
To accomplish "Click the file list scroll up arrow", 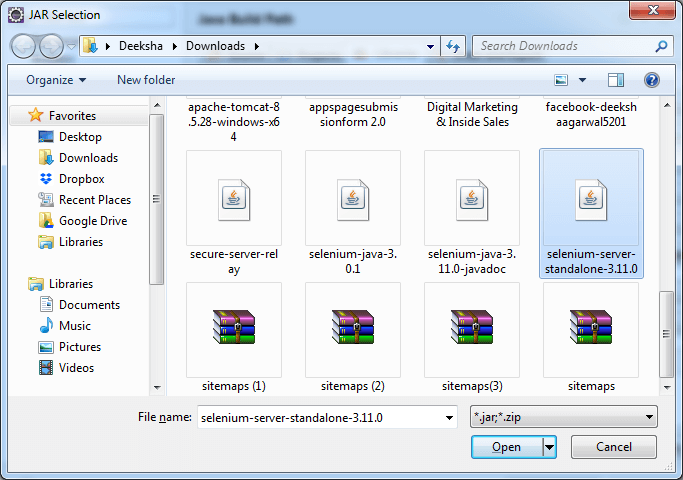I will [667, 105].
